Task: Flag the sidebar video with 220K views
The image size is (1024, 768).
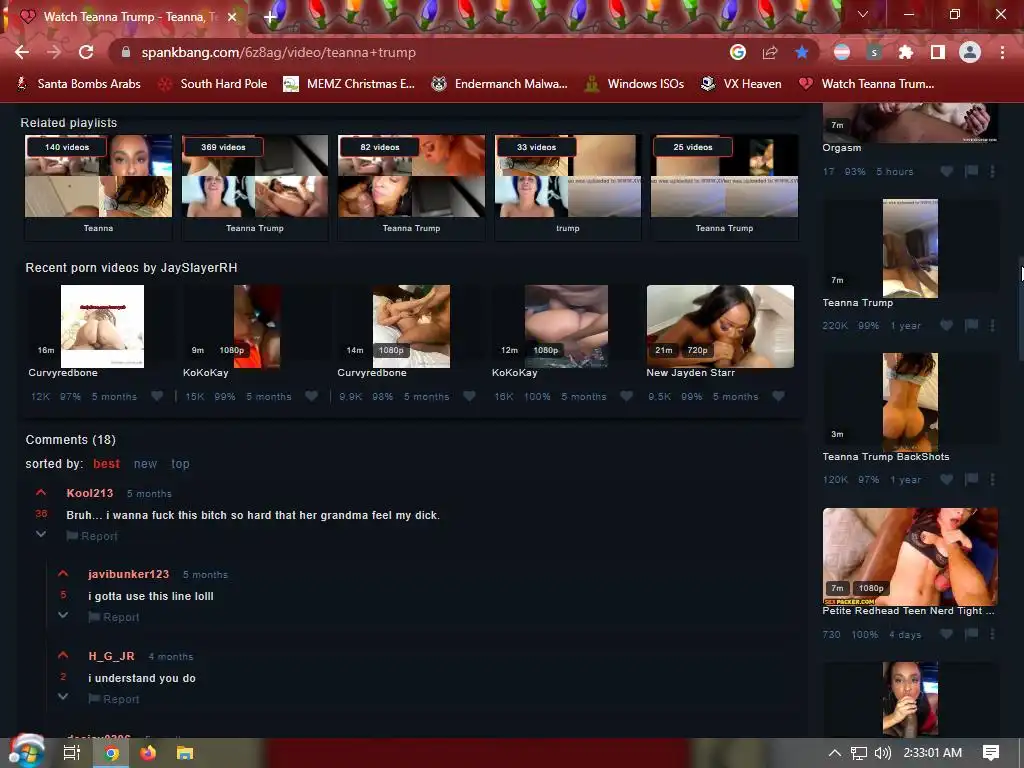Action: pos(972,325)
